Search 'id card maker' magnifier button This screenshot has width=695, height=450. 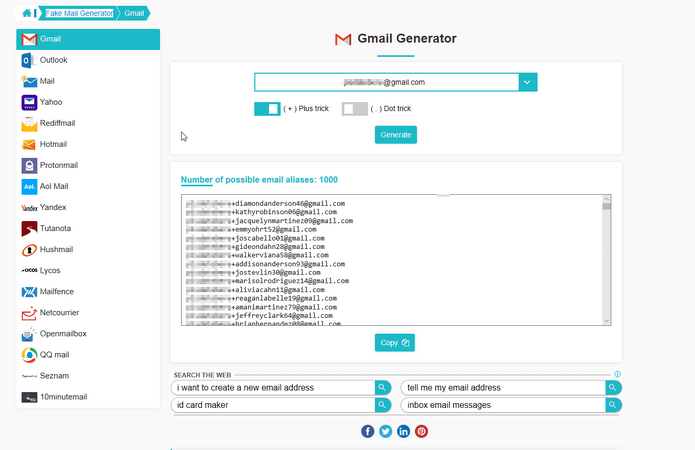point(383,405)
